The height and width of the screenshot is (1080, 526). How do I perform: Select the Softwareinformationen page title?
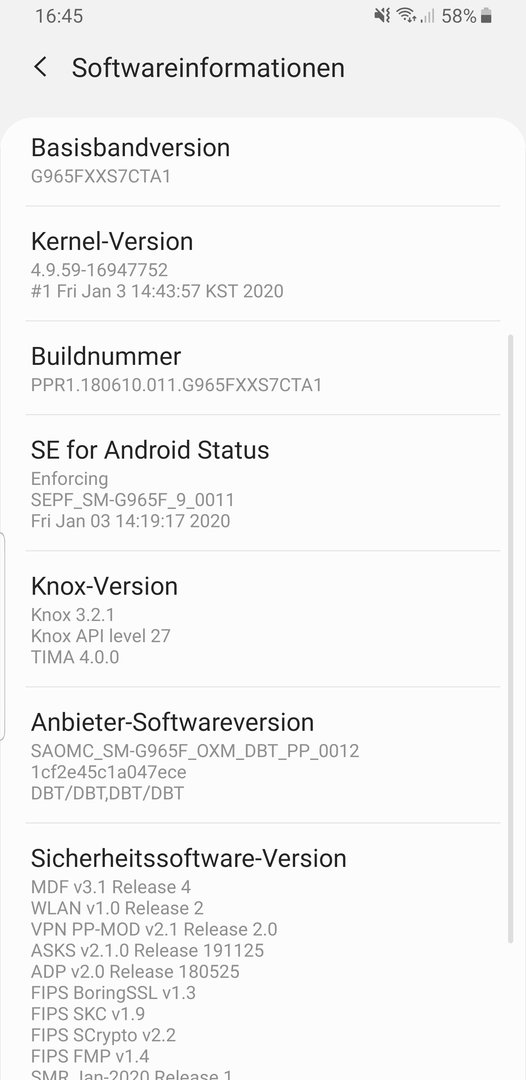coord(208,68)
